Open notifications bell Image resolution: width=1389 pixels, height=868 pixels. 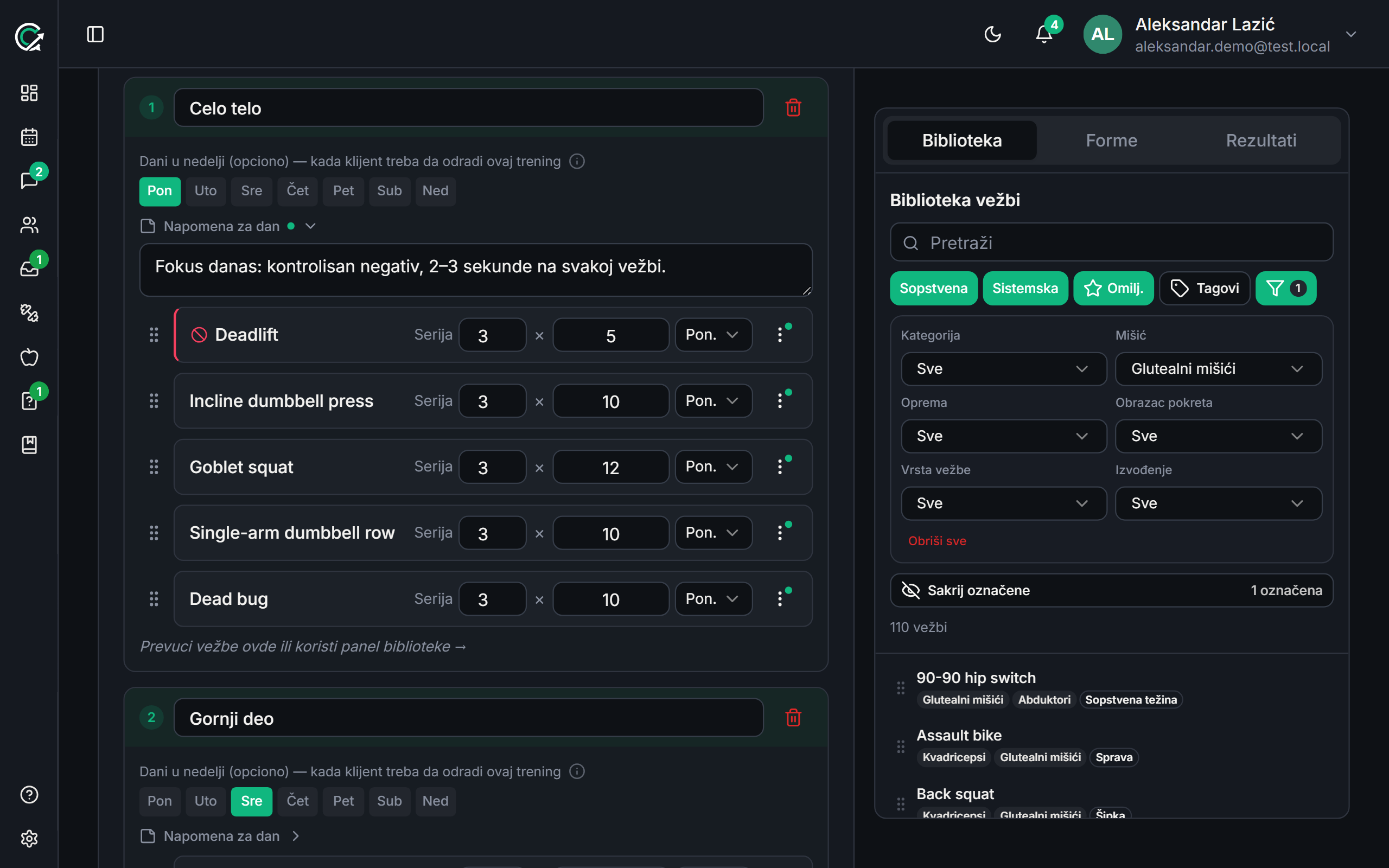1044,34
